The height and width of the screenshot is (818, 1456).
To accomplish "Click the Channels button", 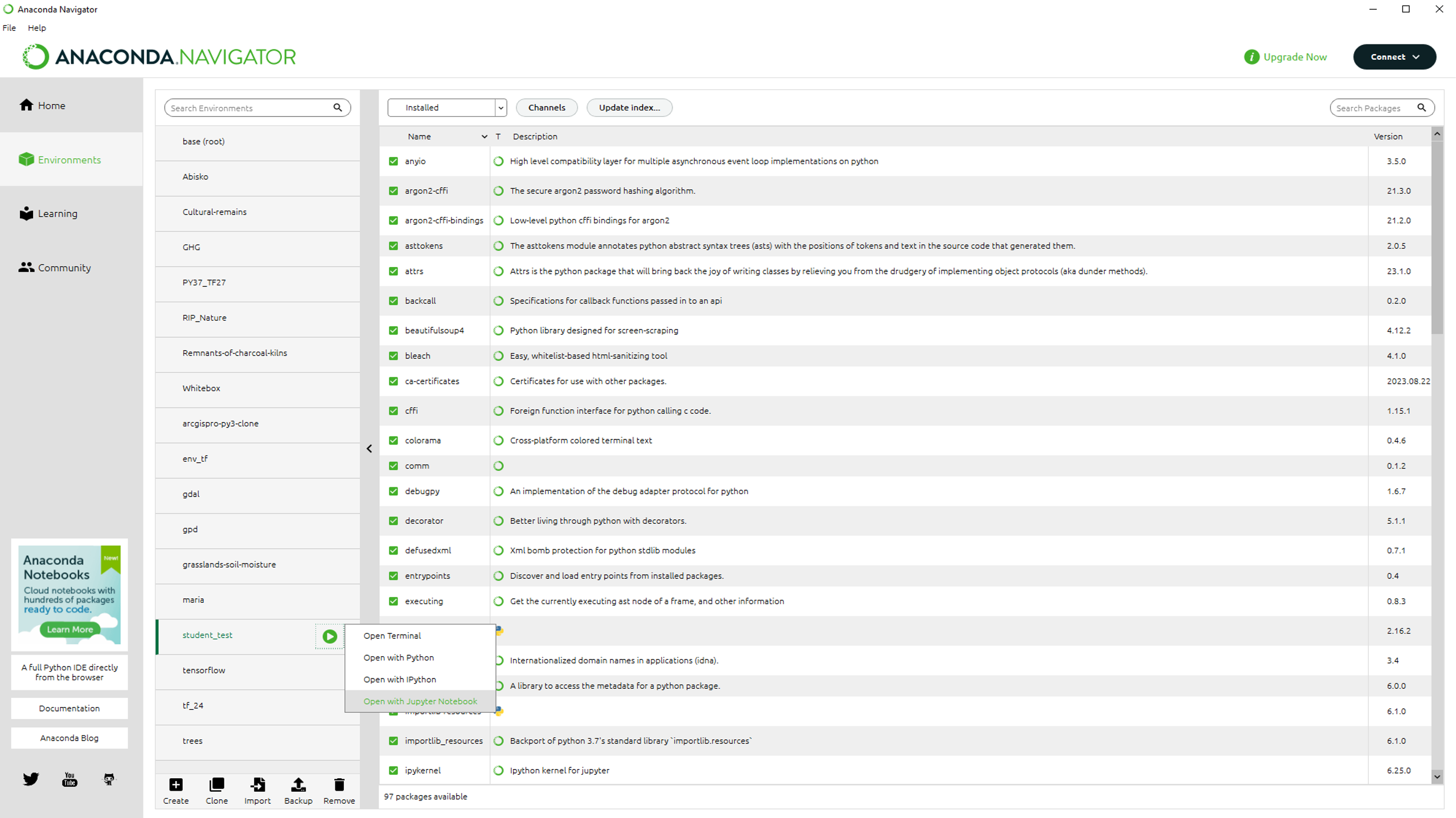I will tap(547, 108).
